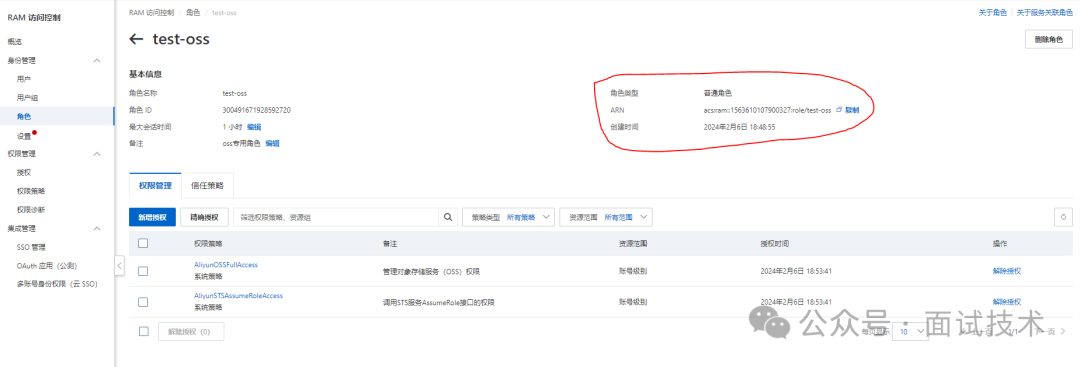Open 用户 in the sidebar
The image size is (1080, 367).
pyautogui.click(x=24, y=80)
